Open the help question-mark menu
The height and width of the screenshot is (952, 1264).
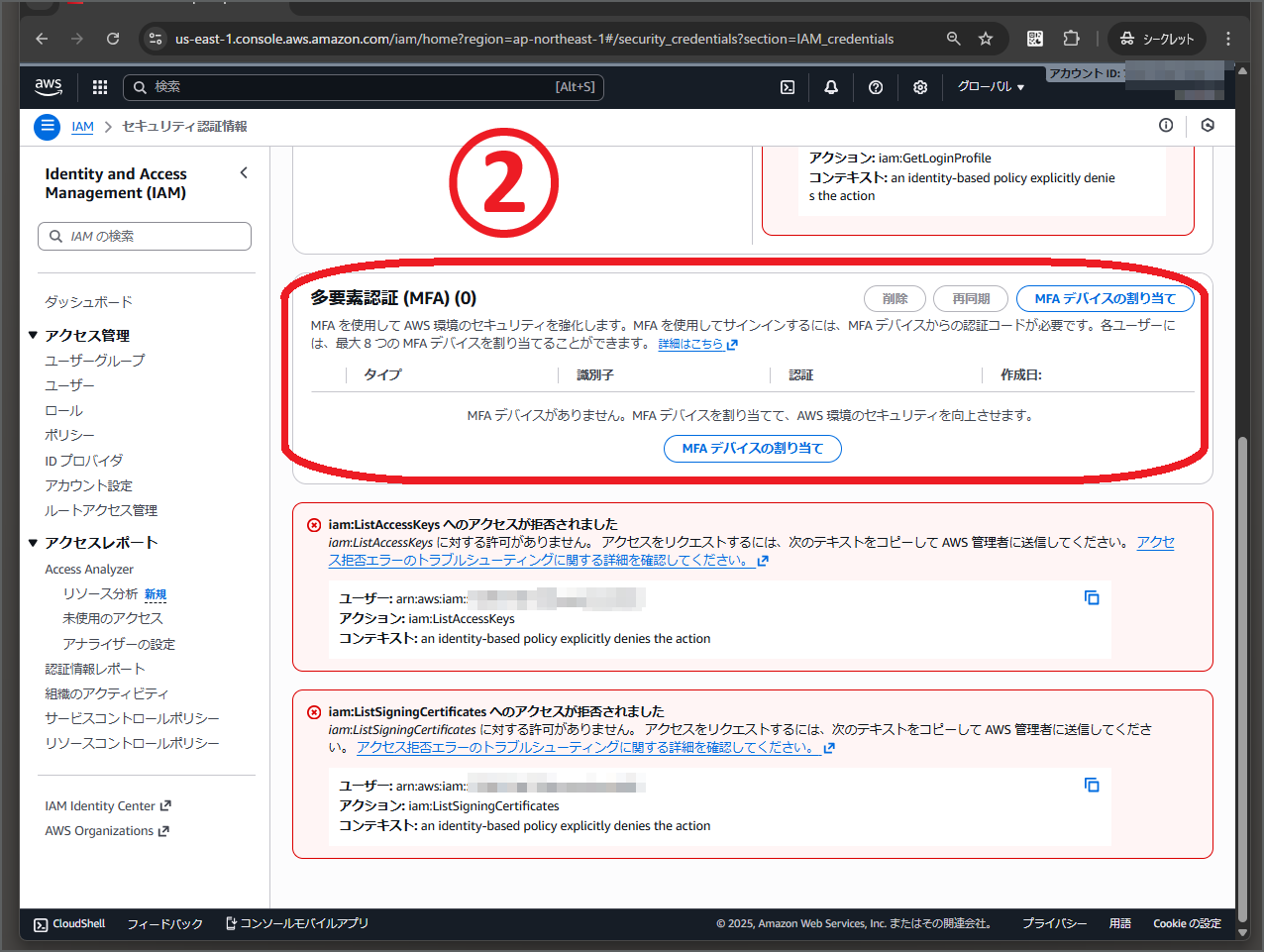click(876, 86)
